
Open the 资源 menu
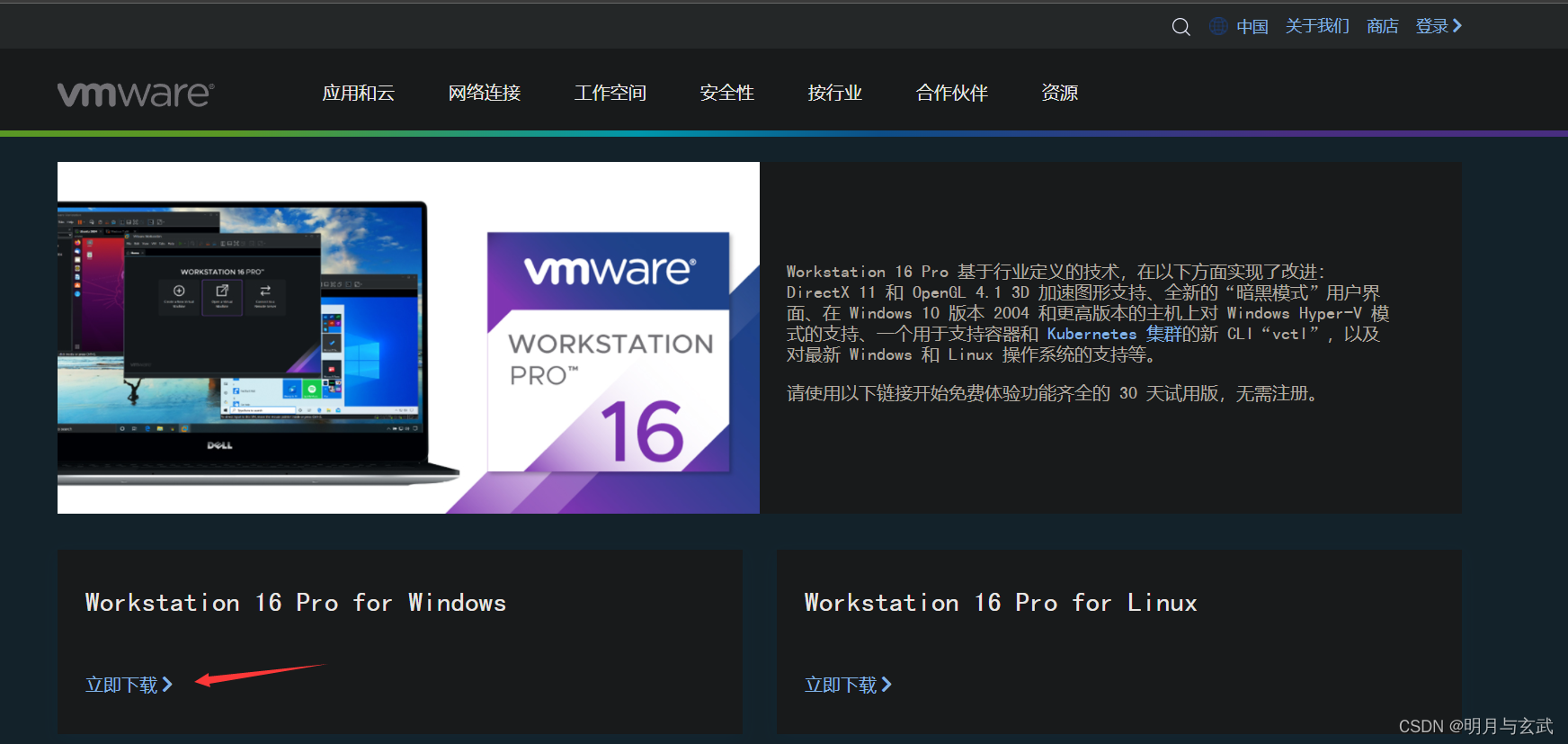pos(1059,93)
